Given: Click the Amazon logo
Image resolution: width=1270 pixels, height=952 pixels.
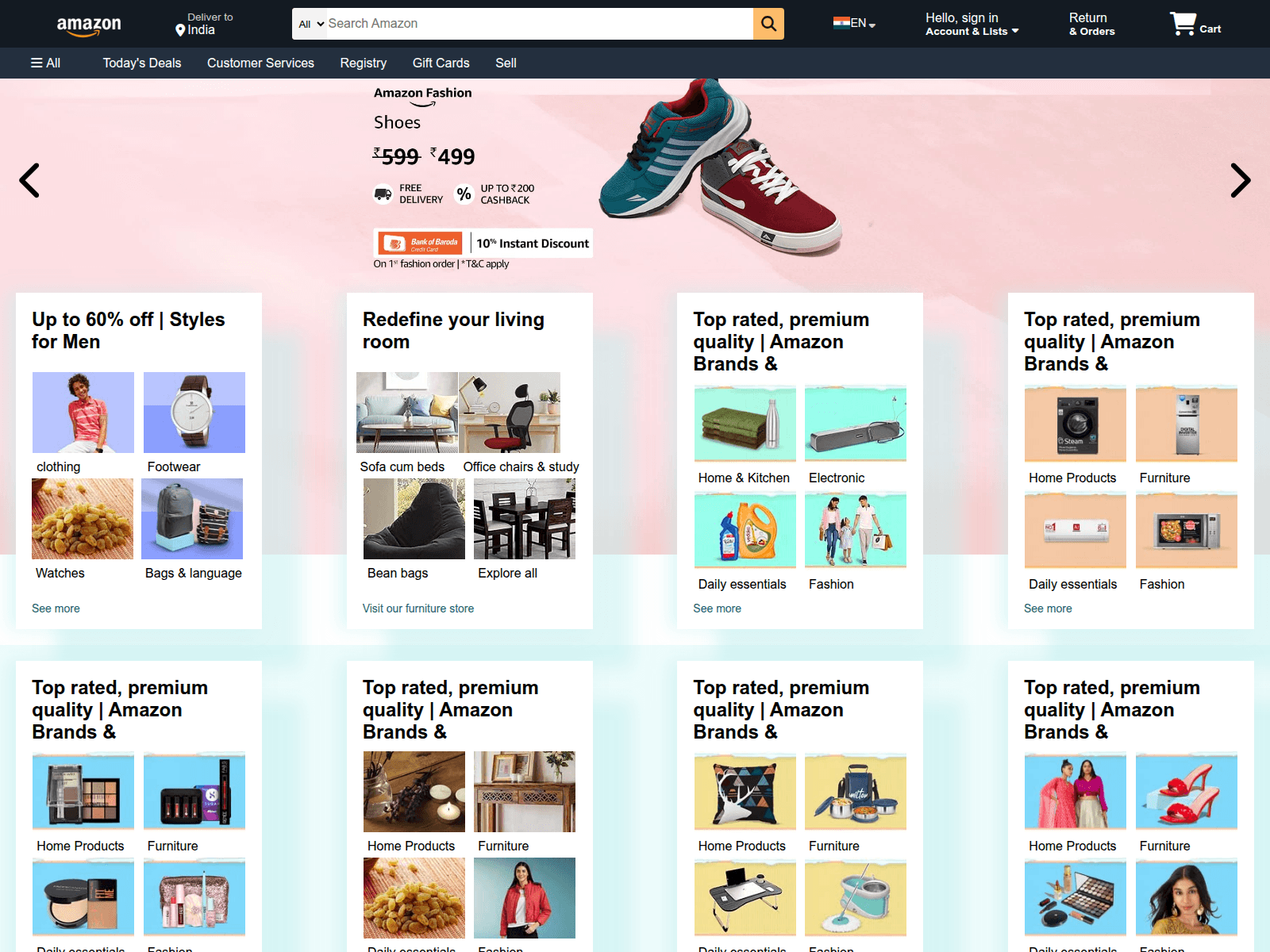Looking at the screenshot, I should [x=89, y=25].
